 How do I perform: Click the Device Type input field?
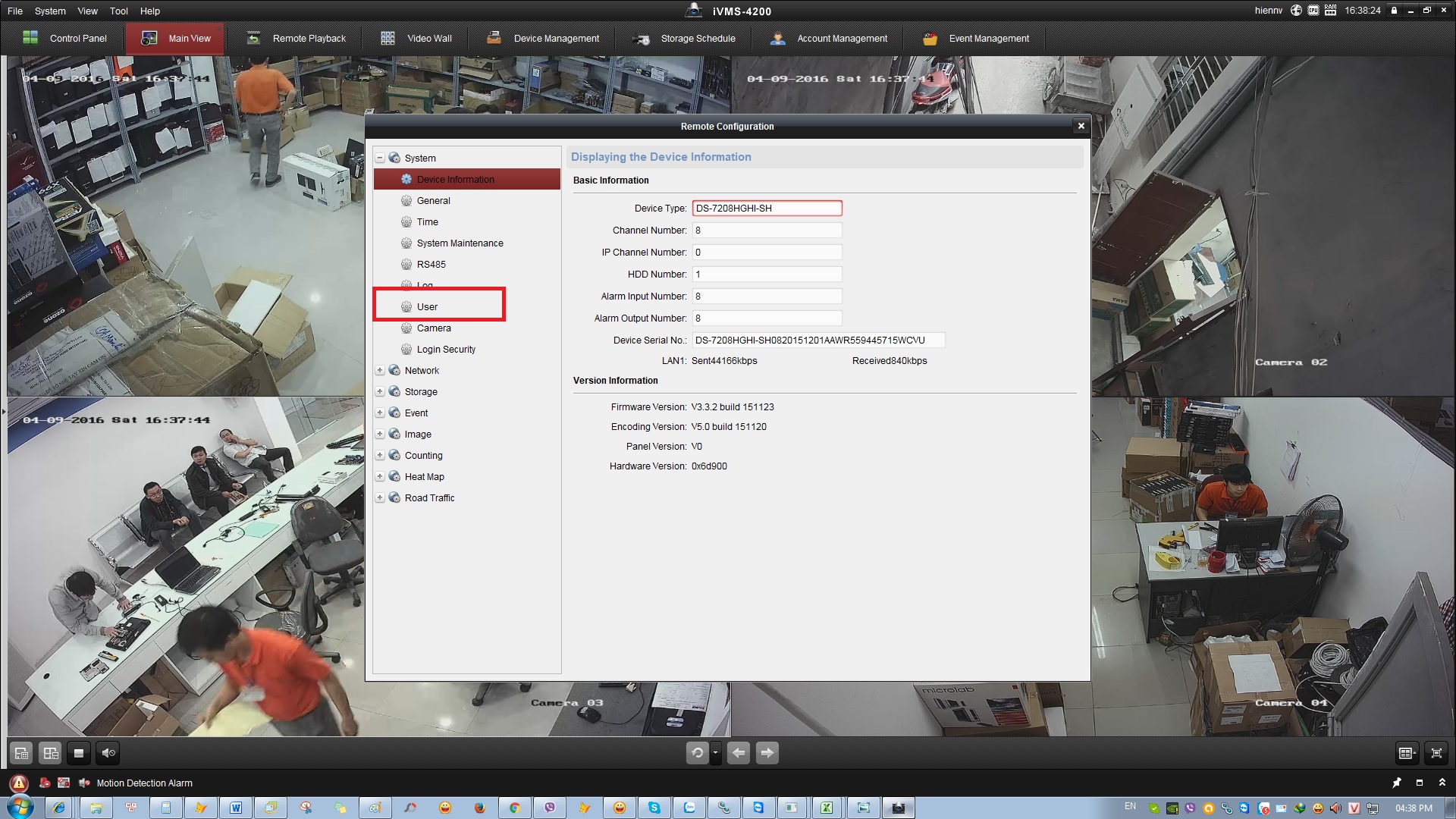(x=766, y=209)
